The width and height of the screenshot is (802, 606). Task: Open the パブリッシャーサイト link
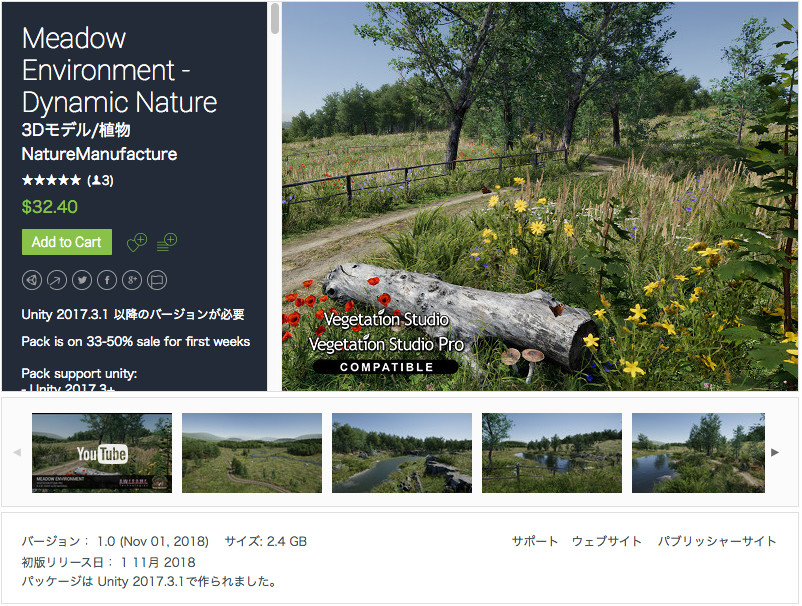click(717, 541)
